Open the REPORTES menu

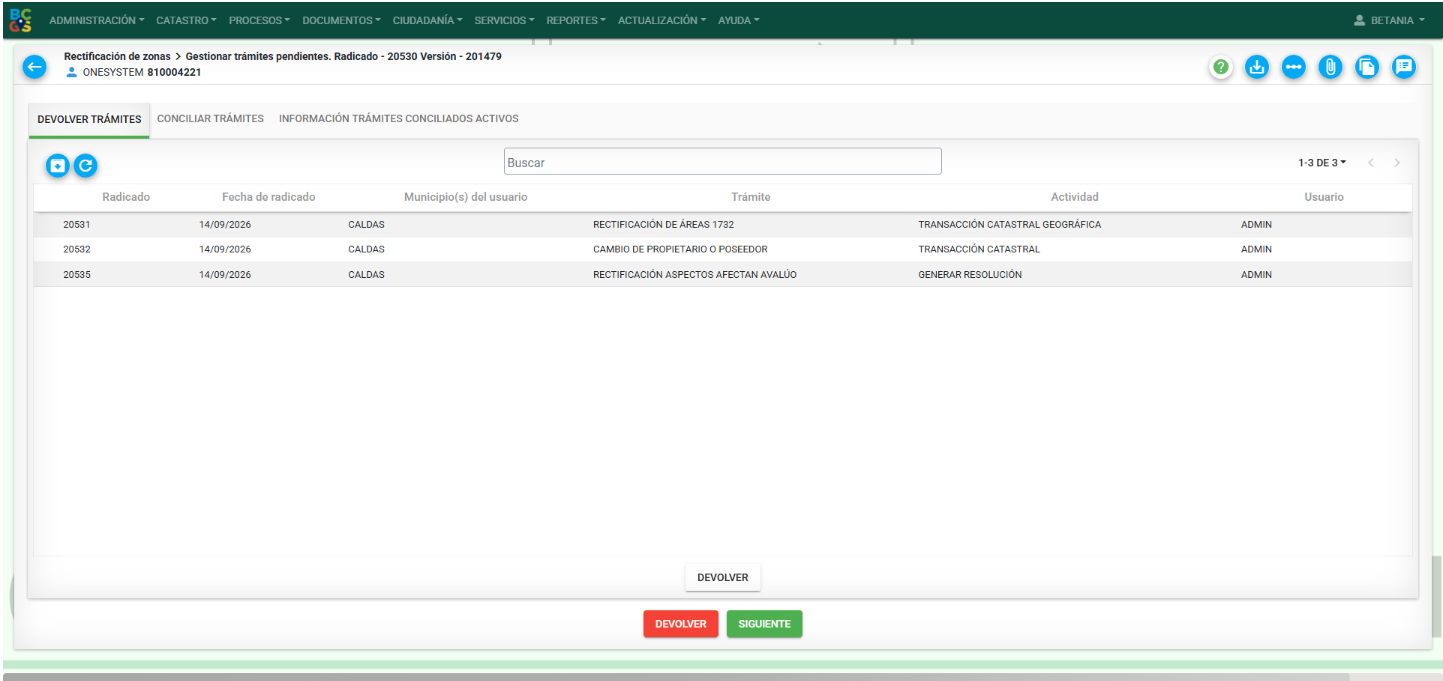[576, 20]
